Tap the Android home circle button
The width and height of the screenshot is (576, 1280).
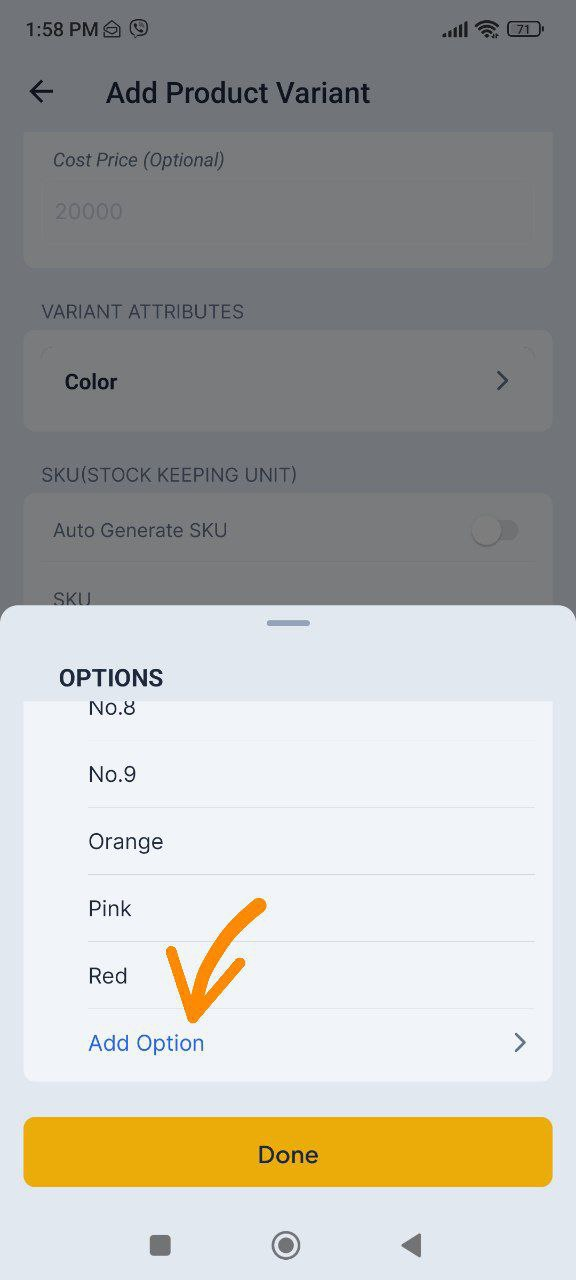tap(286, 1245)
